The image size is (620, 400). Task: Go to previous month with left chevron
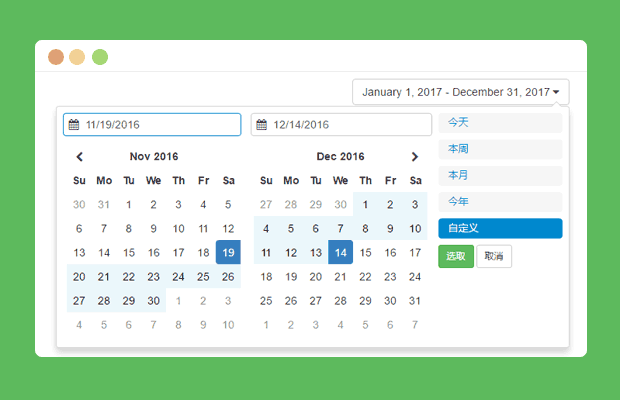coord(79,157)
